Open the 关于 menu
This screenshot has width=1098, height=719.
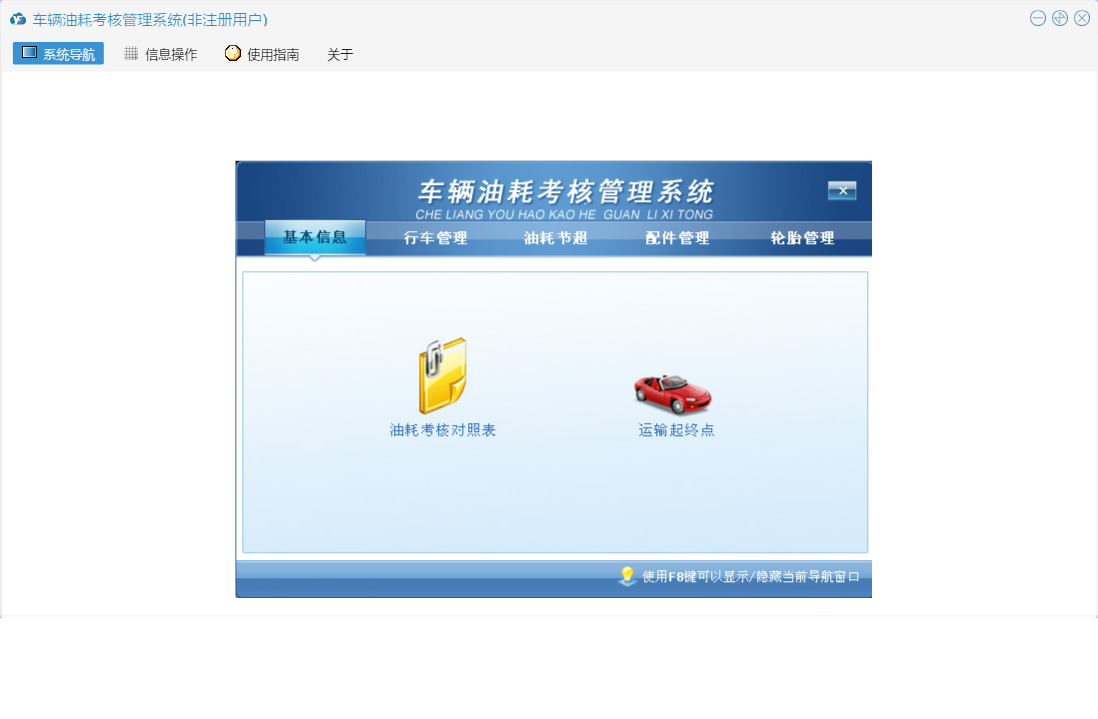coord(340,55)
